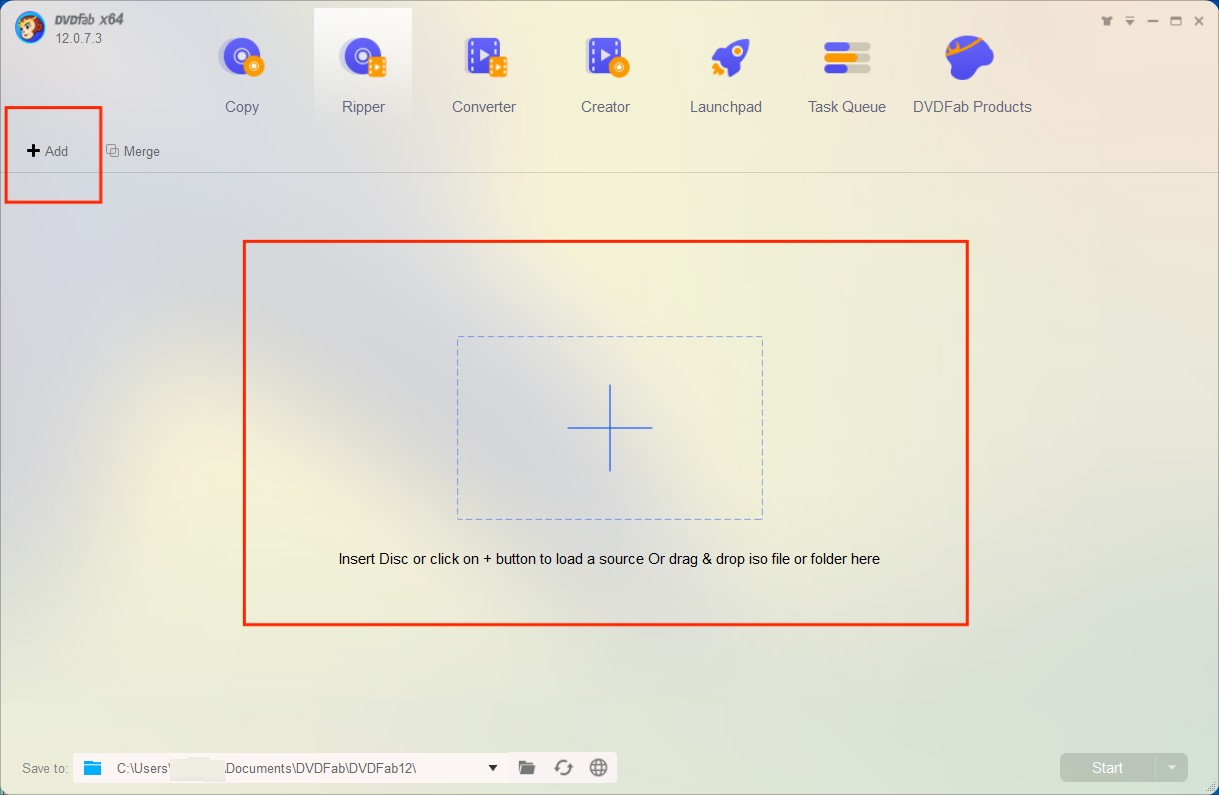The height and width of the screenshot is (795, 1219).
Task: Click the Merge button
Action: coord(133,151)
